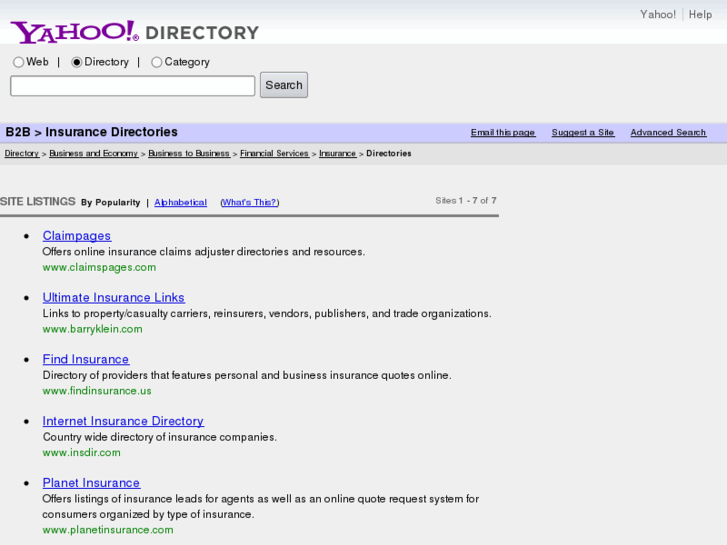Go to Insurance breadcrumb link
Screen dimensions: 727x545
[338, 154]
